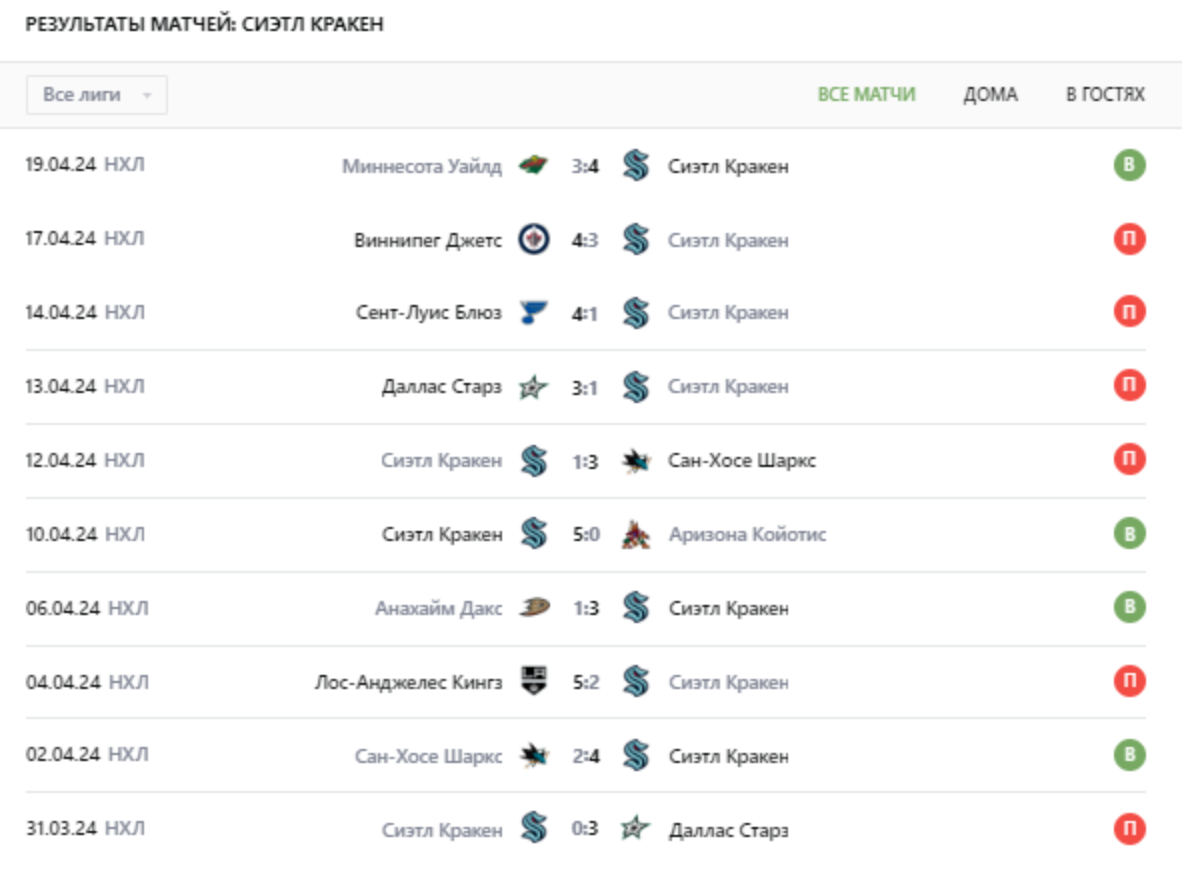This screenshot has height=878, width=1182.
Task: Select the «В ГОСТЯХ» away matches tab
Action: 1105,95
